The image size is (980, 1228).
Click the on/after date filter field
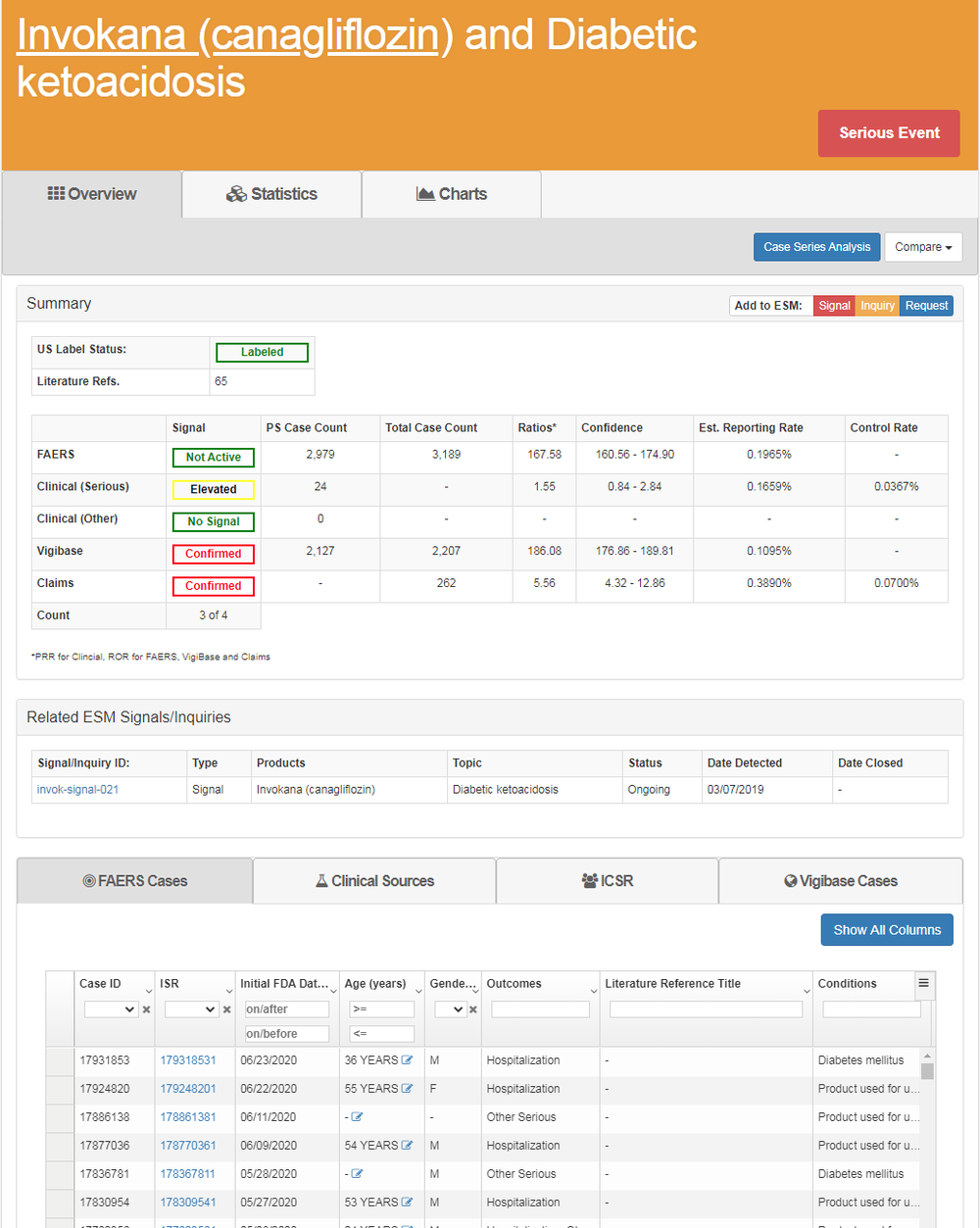(x=286, y=1009)
